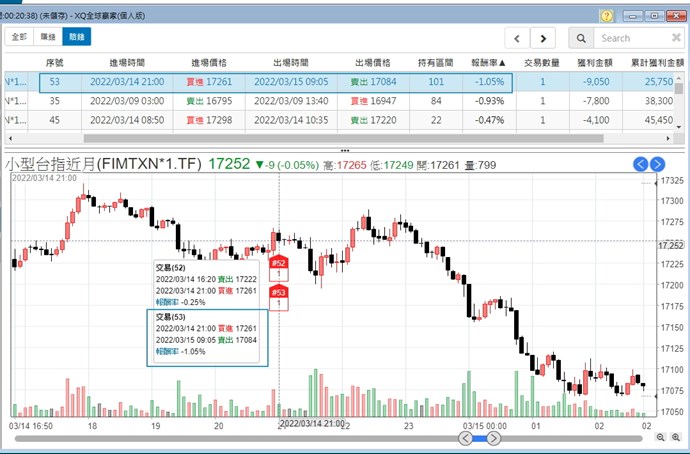Click the 賣出 17084 exit price cell
Image resolution: width=690 pixels, height=454 pixels.
point(373,82)
